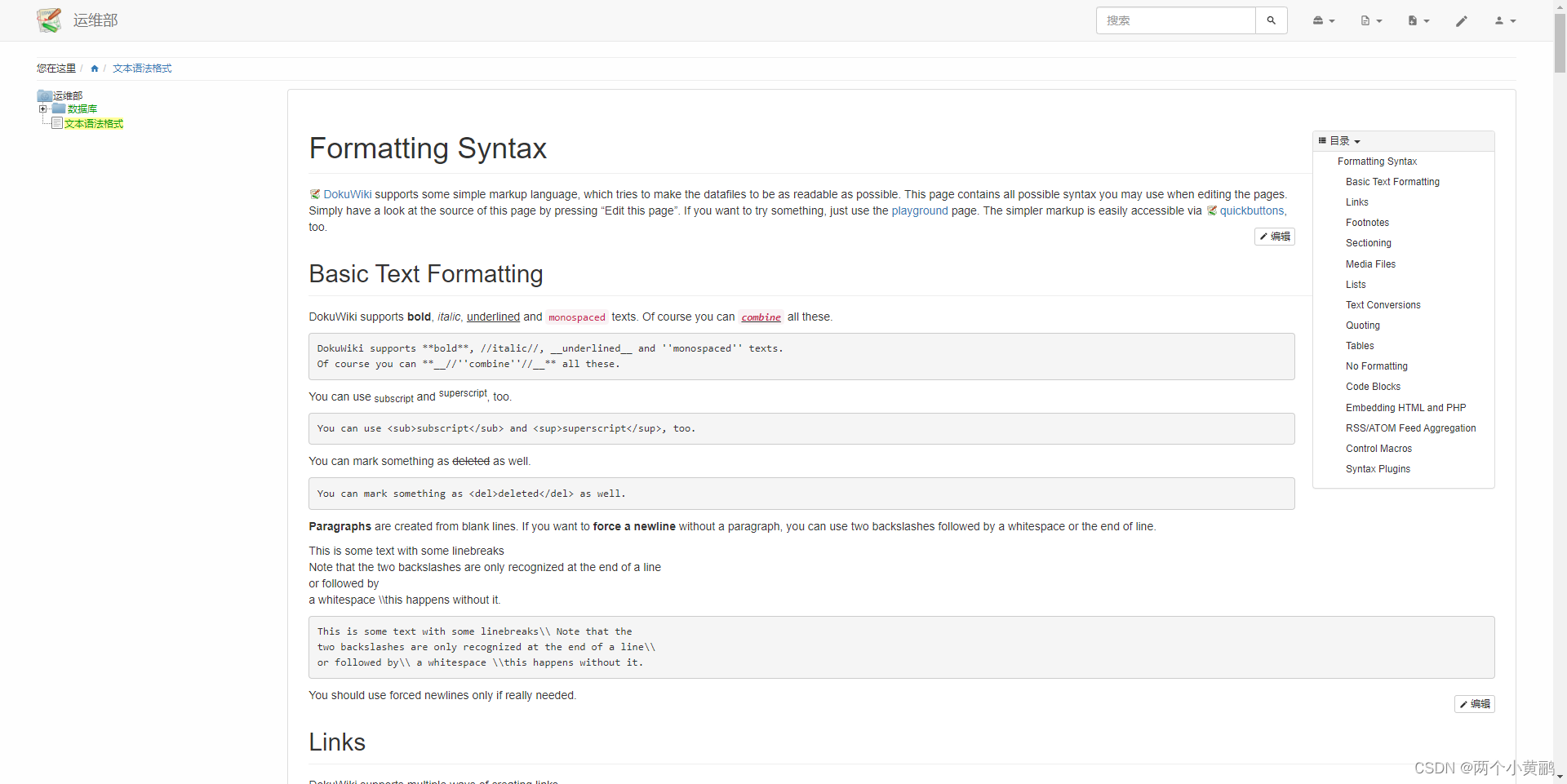Click vertical scrollbar thumb
Image resolution: width=1567 pixels, height=784 pixels.
pos(1560,43)
